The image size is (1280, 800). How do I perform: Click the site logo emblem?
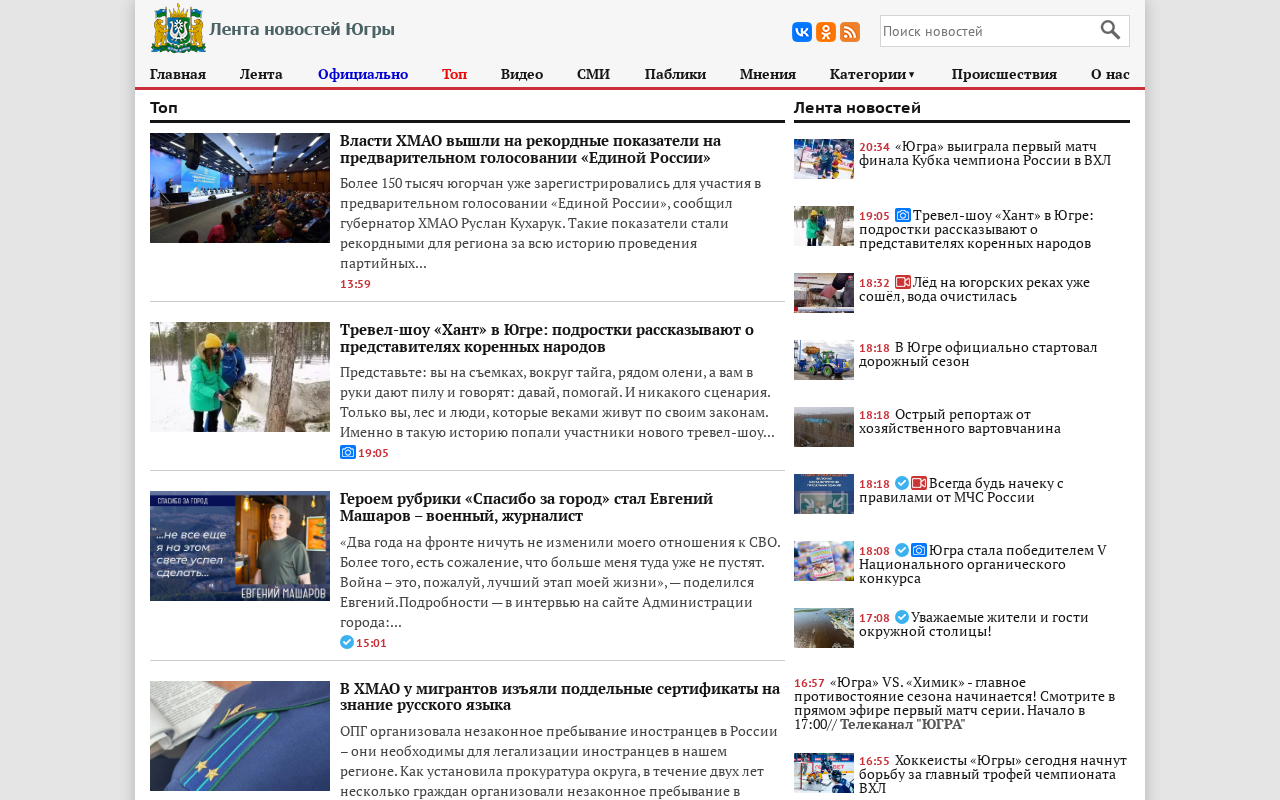click(x=178, y=28)
